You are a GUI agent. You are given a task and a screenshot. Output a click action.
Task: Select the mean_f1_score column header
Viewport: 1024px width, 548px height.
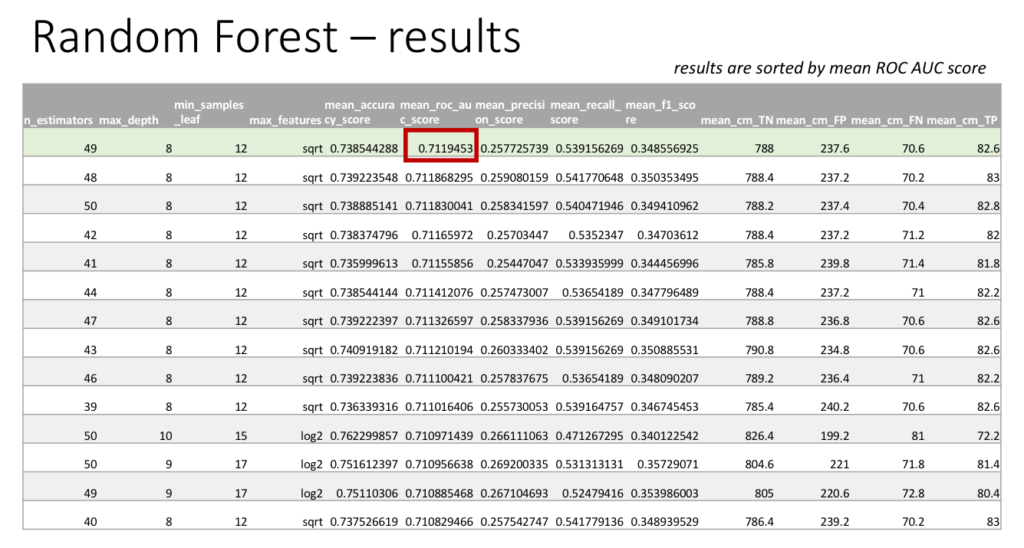tap(661, 112)
